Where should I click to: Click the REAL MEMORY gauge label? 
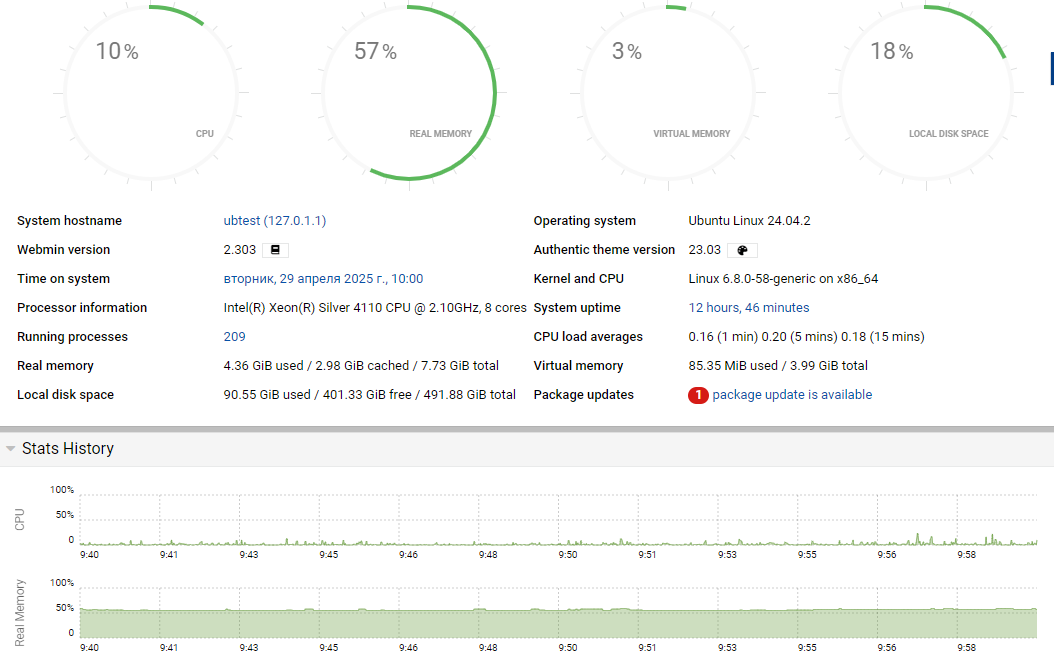pyautogui.click(x=440, y=134)
